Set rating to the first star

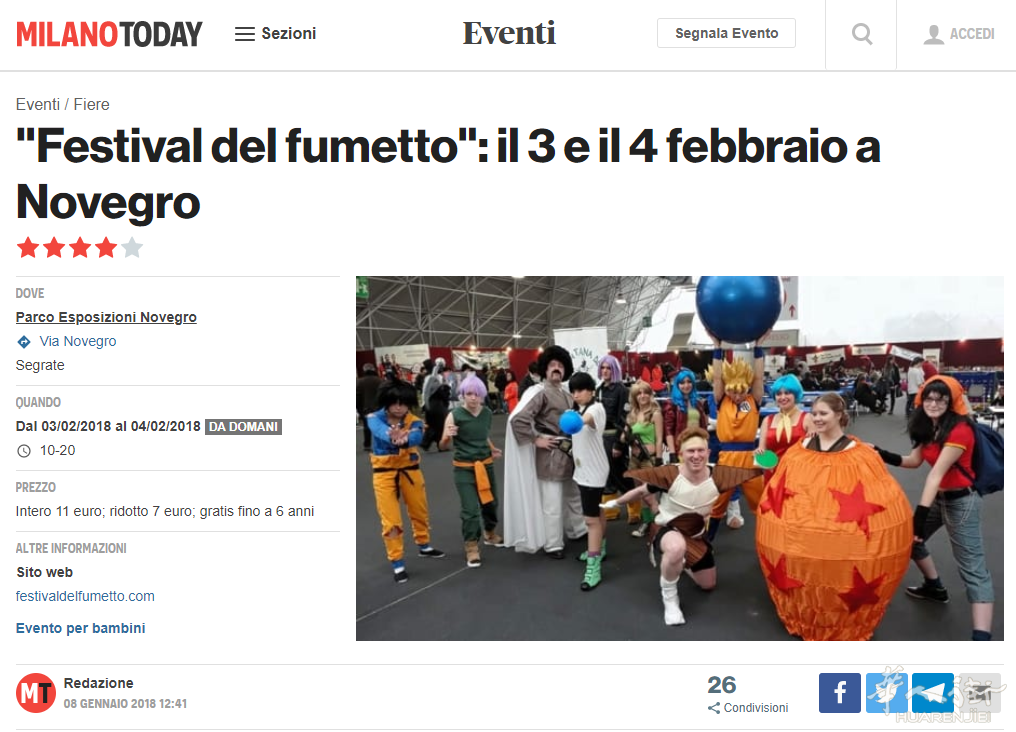(28, 247)
